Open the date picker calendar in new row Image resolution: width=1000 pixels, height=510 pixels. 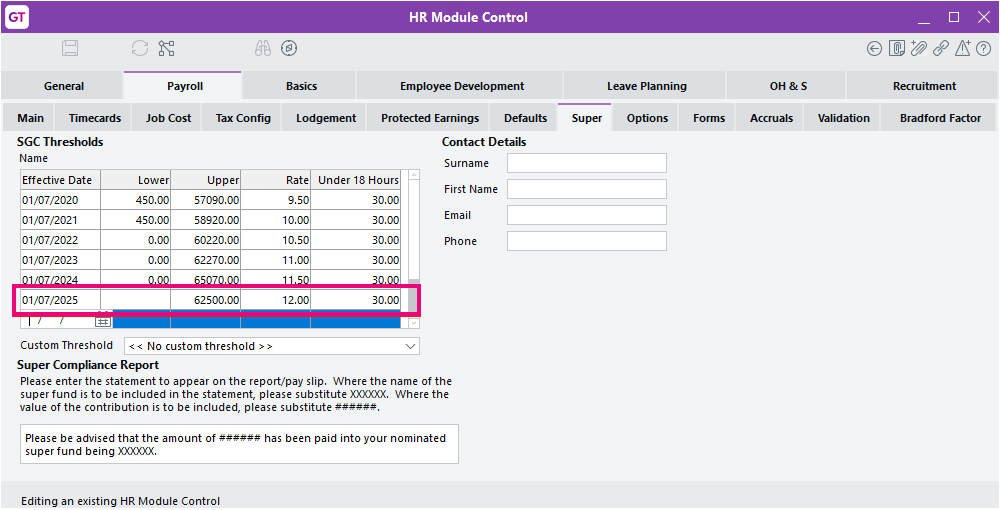[103, 321]
